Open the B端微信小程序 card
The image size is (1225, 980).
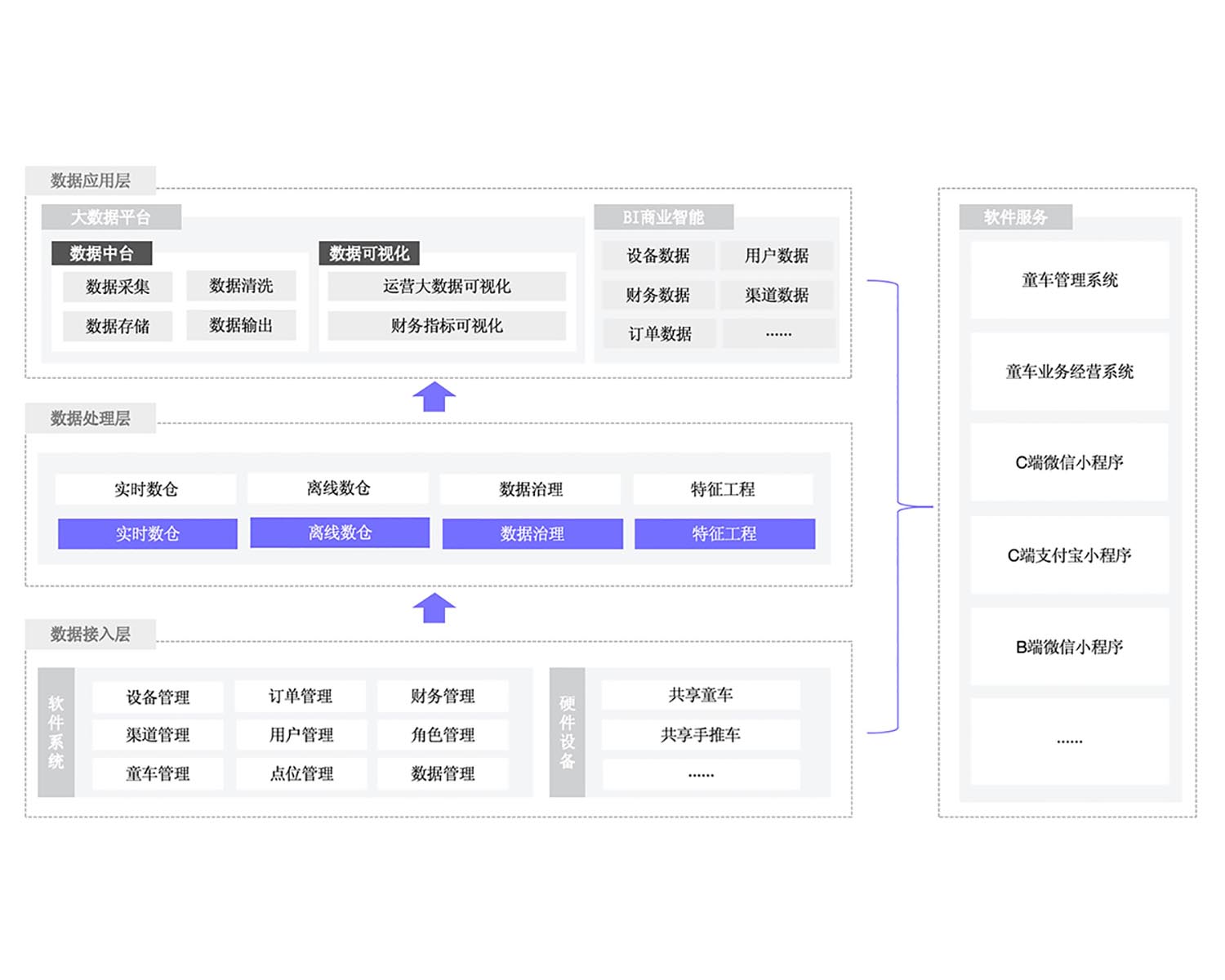(1070, 647)
